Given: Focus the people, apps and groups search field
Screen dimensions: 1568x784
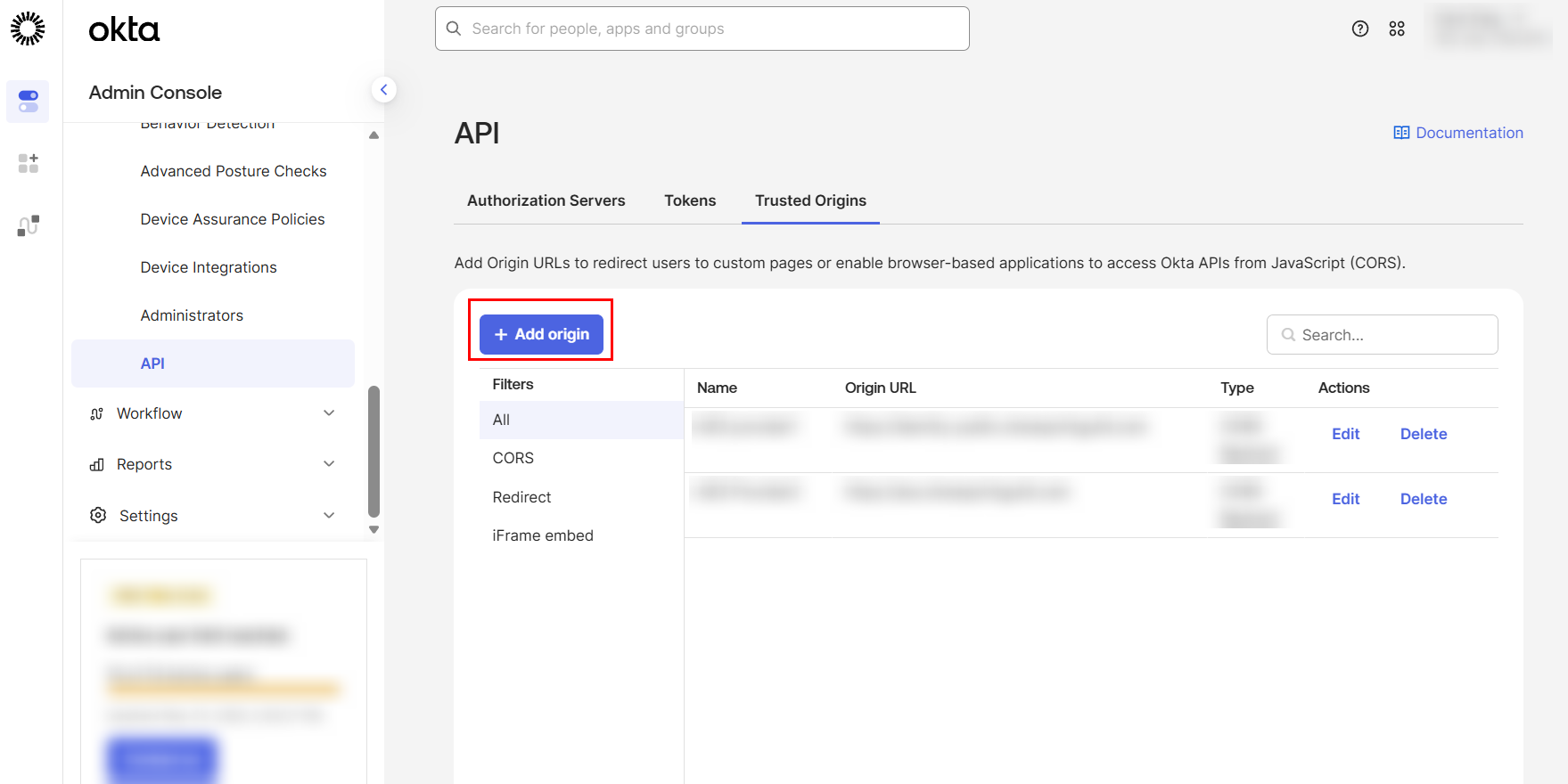Looking at the screenshot, I should (702, 29).
